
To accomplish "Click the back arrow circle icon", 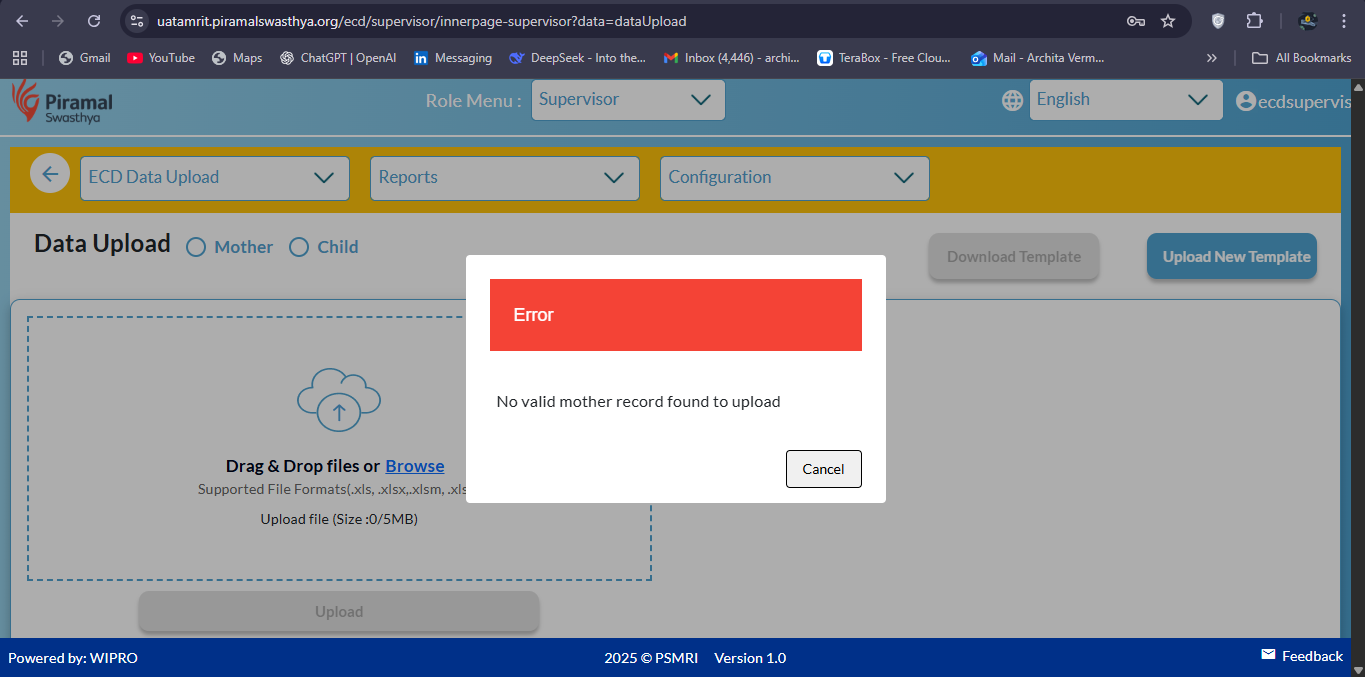I will pos(50,174).
